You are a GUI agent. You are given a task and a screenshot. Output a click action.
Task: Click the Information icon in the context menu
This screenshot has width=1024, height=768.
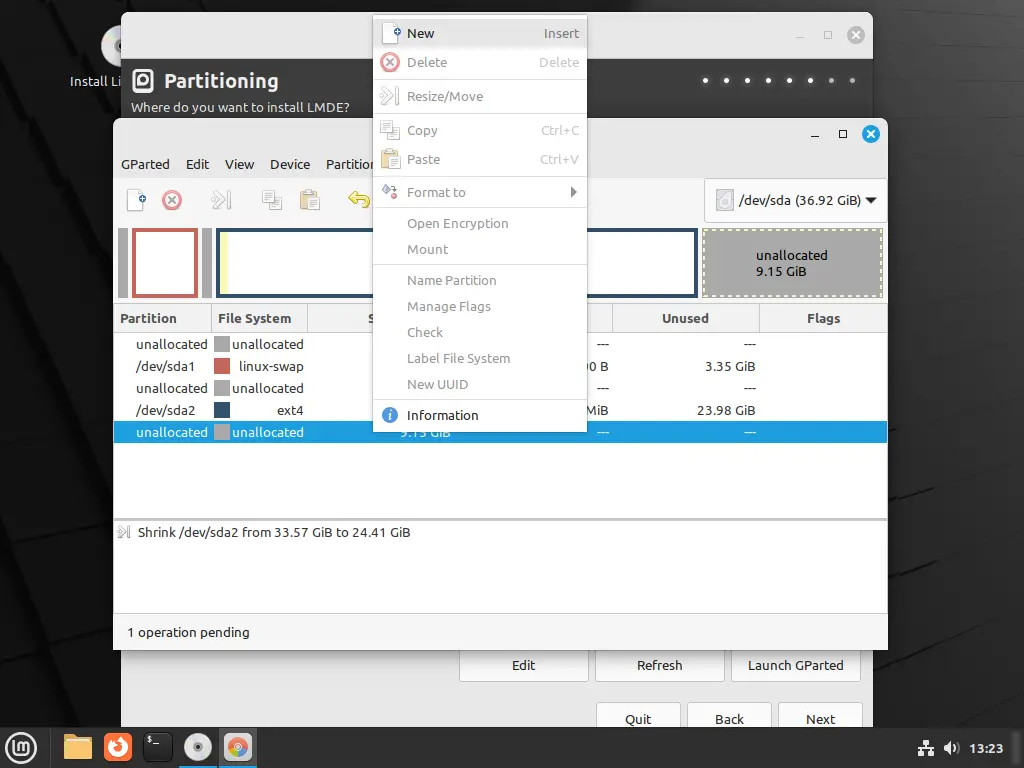tap(390, 415)
